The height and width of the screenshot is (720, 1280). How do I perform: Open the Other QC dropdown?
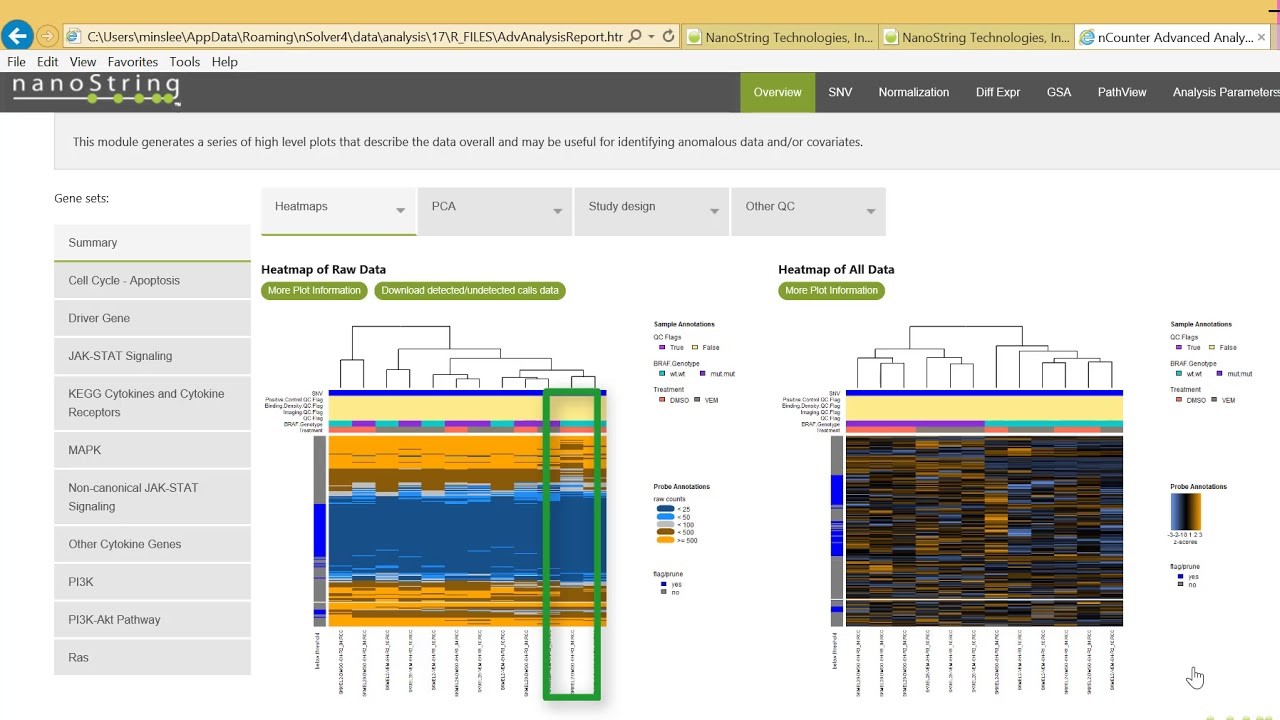pos(808,212)
